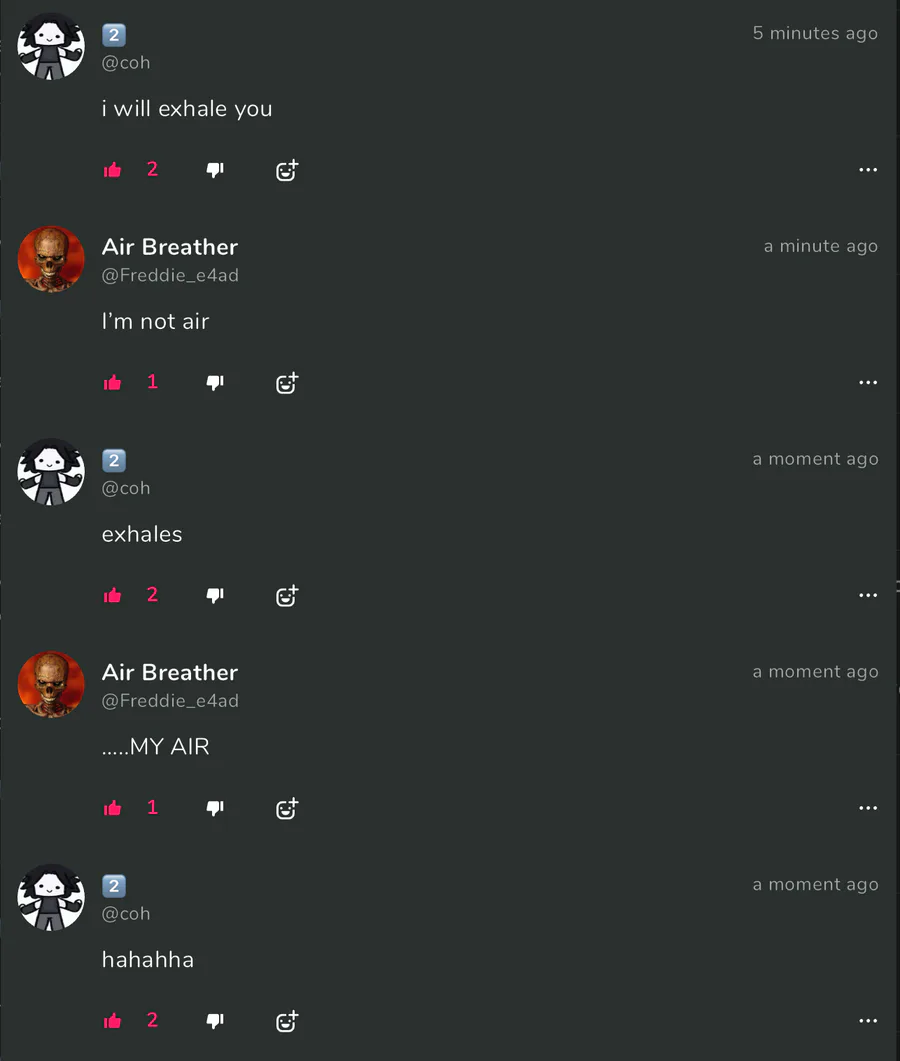The image size is (900, 1061).
Task: Toggle like on "I'm not air" comment
Action: [112, 383]
